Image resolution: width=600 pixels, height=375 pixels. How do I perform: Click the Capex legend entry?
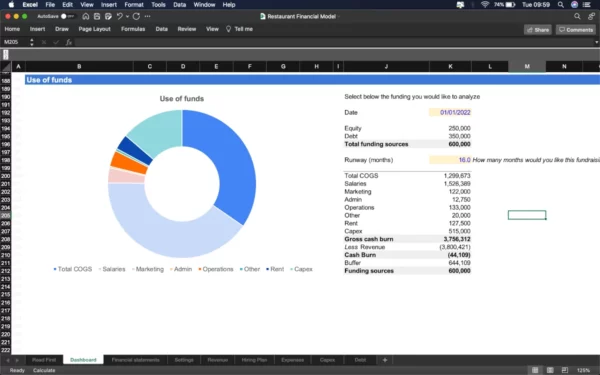302,269
